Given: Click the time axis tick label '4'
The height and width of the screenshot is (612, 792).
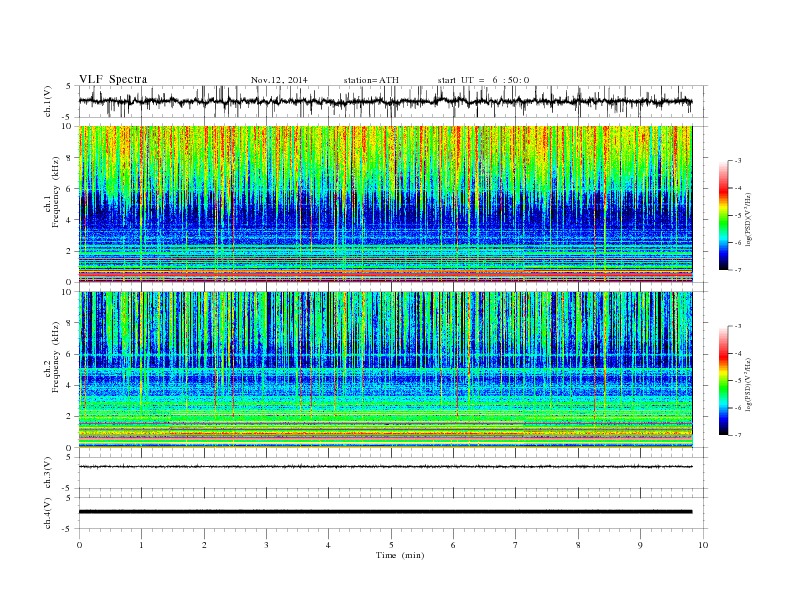Looking at the screenshot, I should 328,545.
